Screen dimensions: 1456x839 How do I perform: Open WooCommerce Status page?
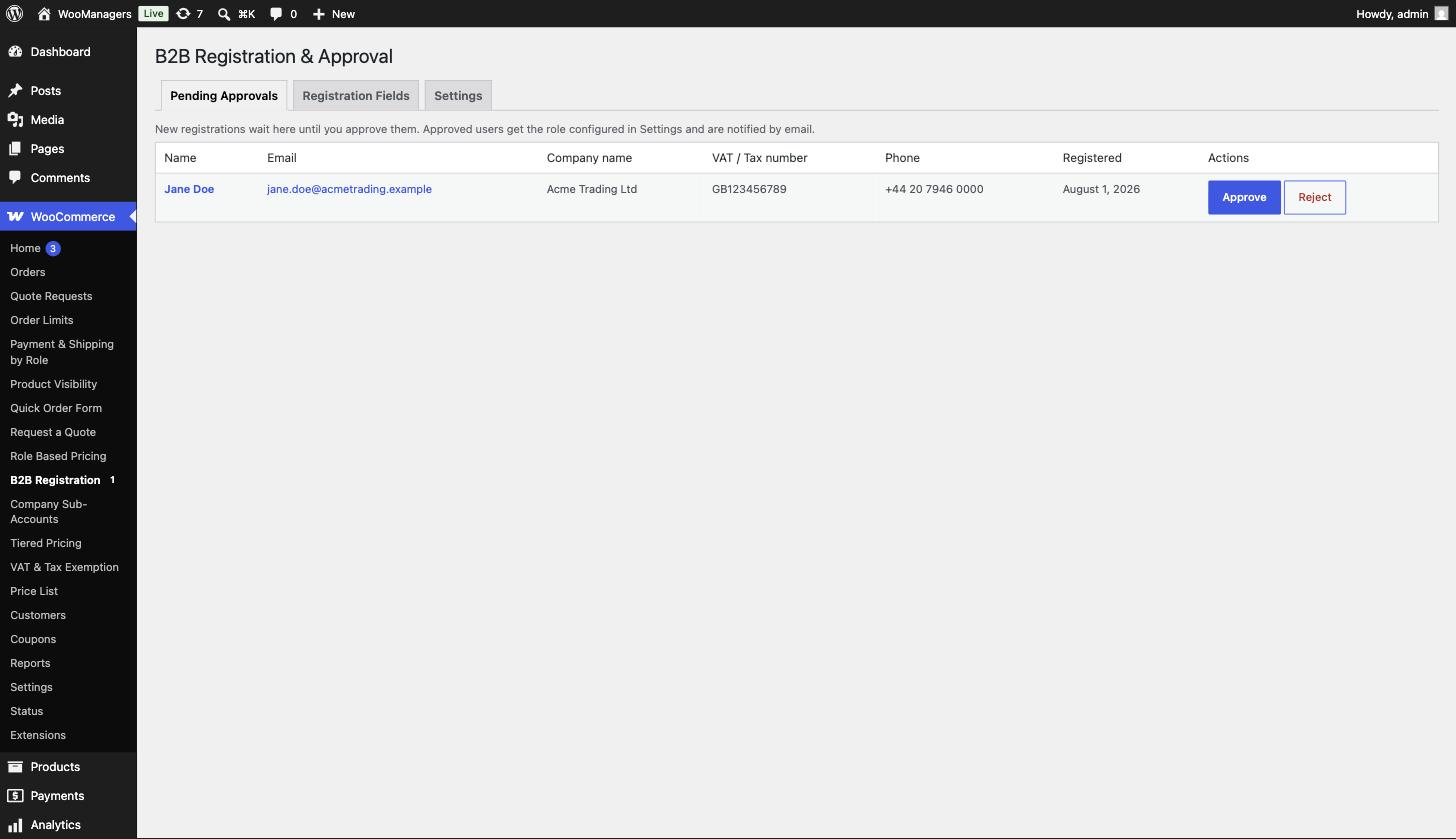pos(27,711)
